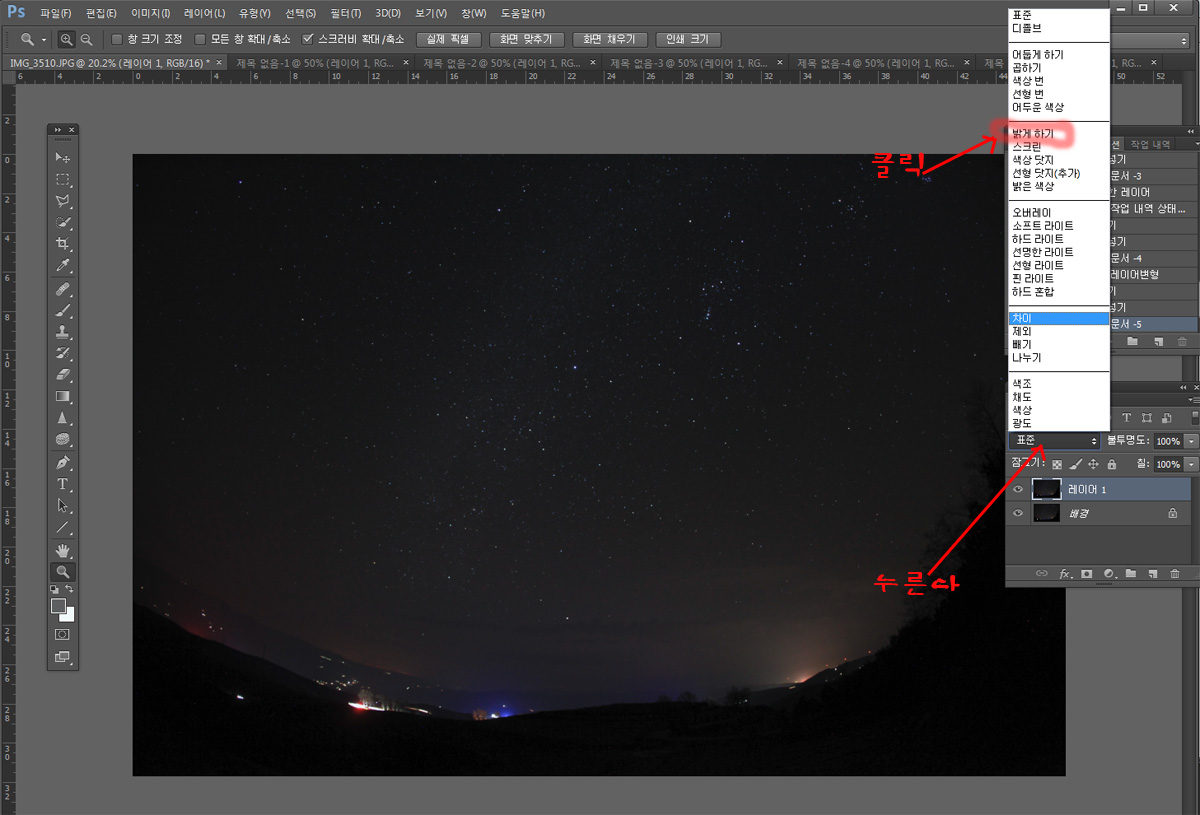Select the Clone Stamp tool
The height and width of the screenshot is (815, 1200).
click(63, 332)
